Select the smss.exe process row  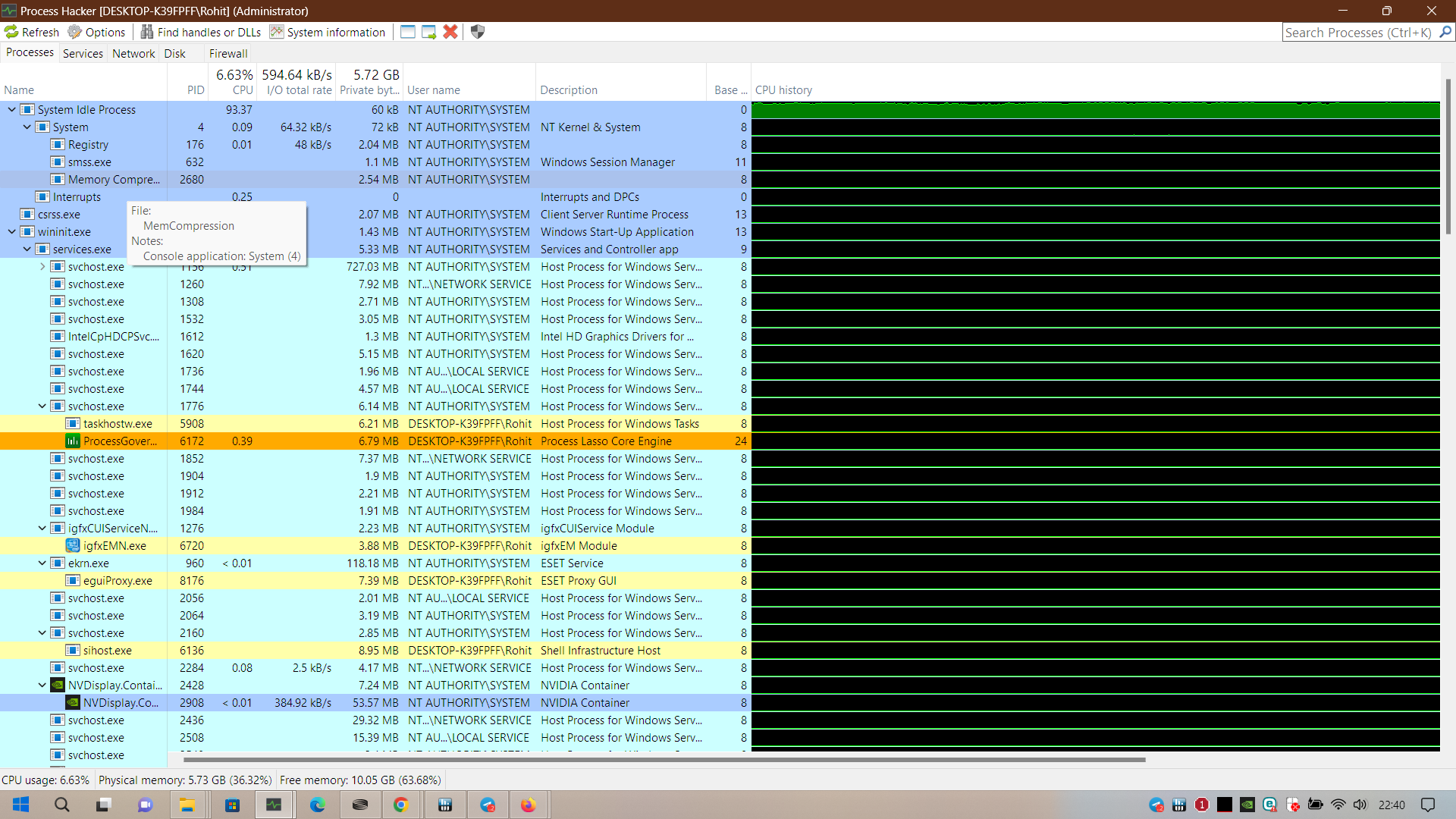[375, 162]
